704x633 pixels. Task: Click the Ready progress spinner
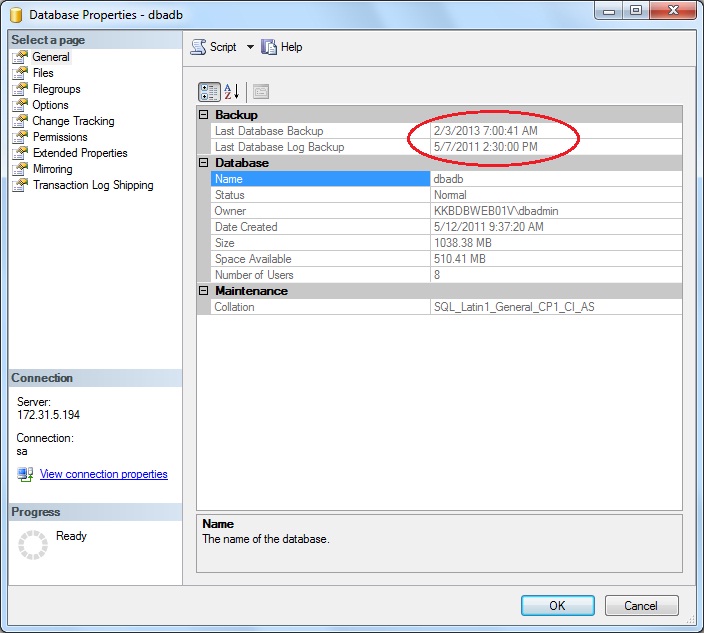[x=33, y=545]
